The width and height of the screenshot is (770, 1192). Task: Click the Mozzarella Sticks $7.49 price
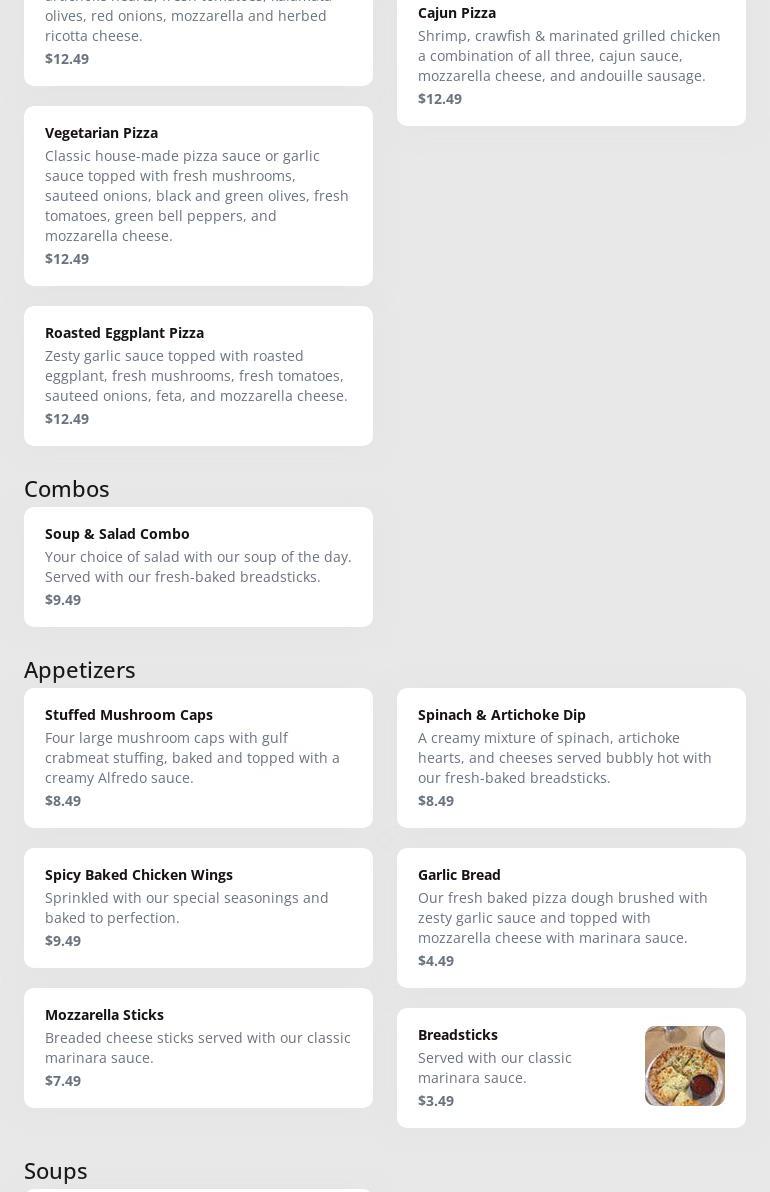pyautogui.click(x=62, y=1081)
